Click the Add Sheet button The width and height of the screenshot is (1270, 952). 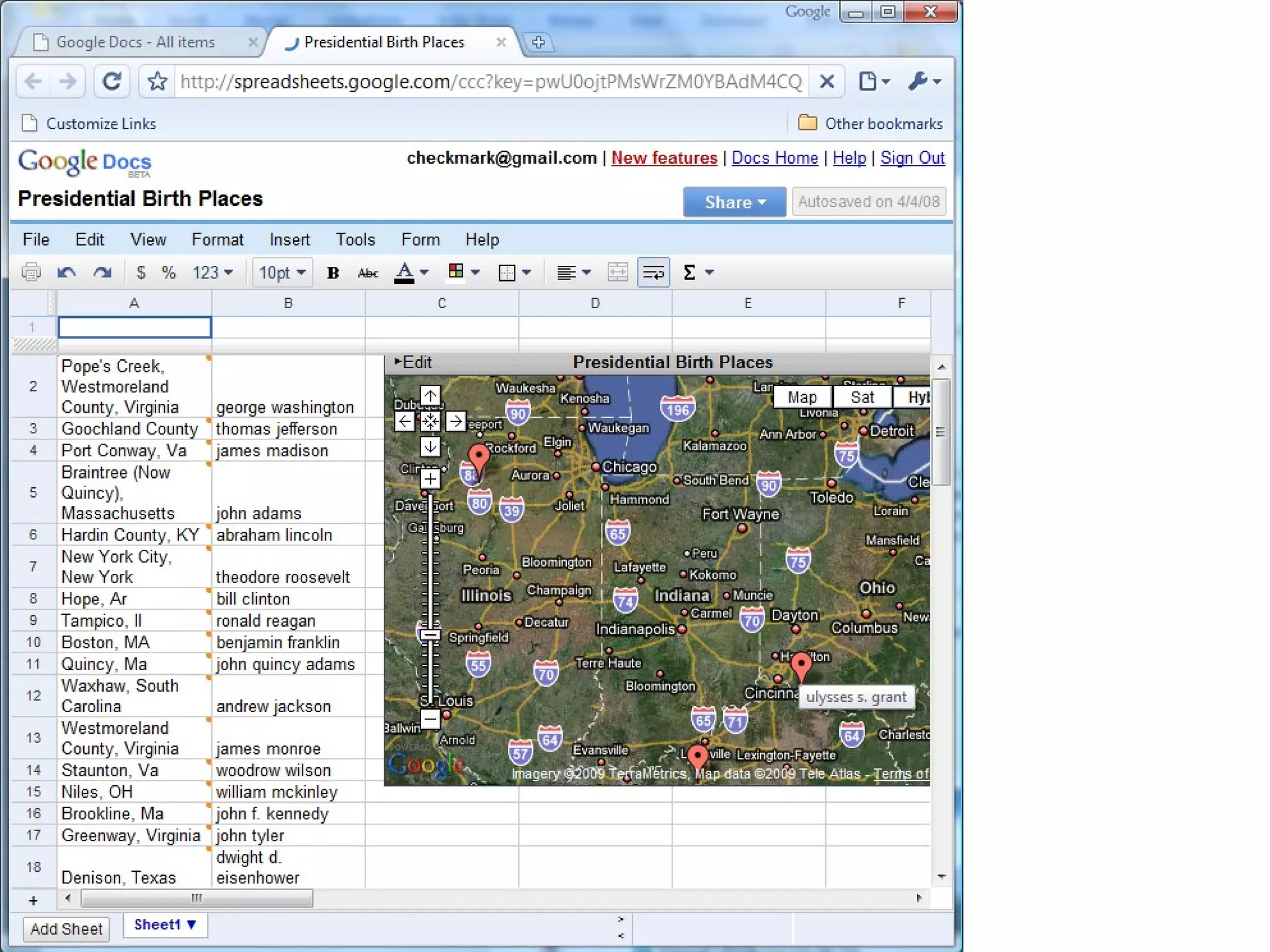point(66,928)
